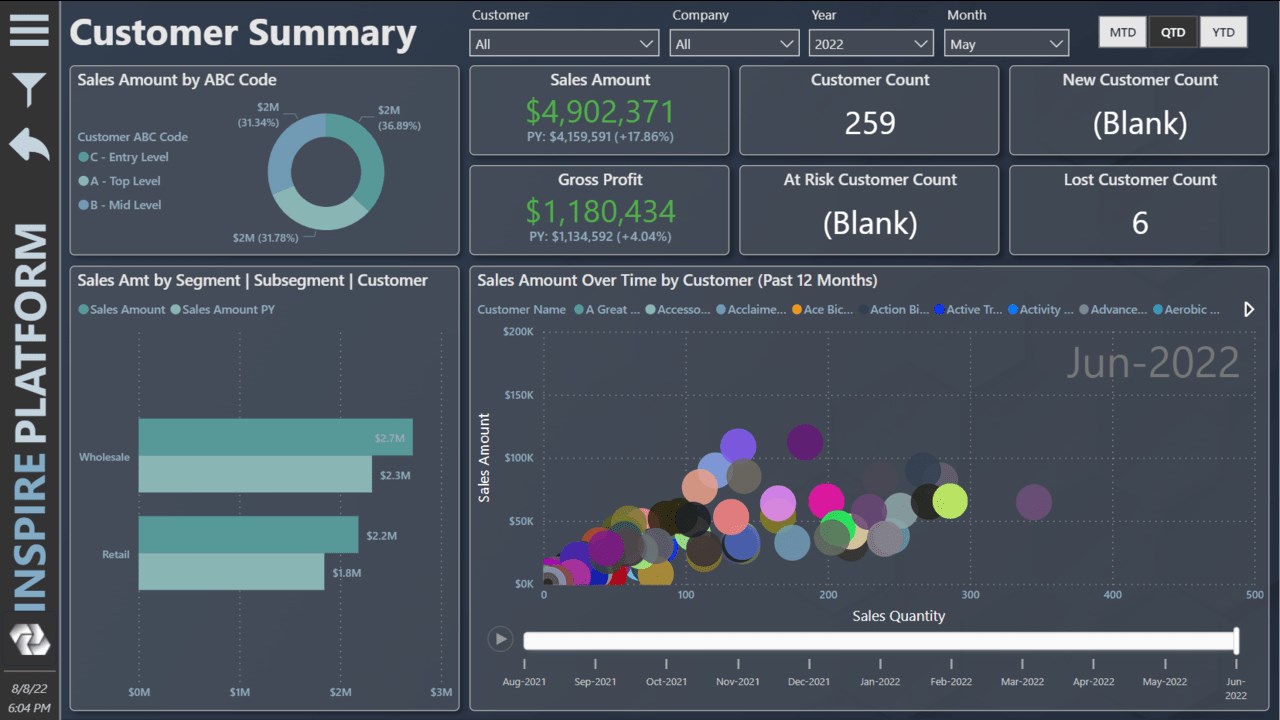Click the Retail Sales Amount PY bar

click(x=231, y=572)
